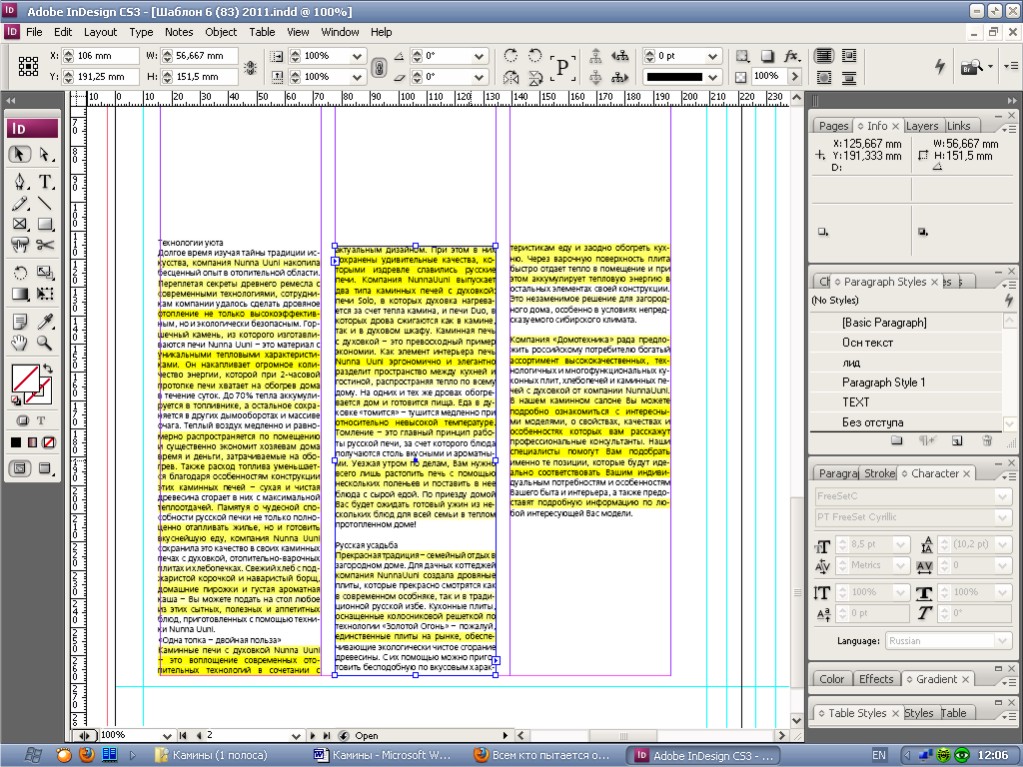Screen dimensions: 1023x767
Task: Select the Rectangle tool
Action: pyautogui.click(x=44, y=224)
